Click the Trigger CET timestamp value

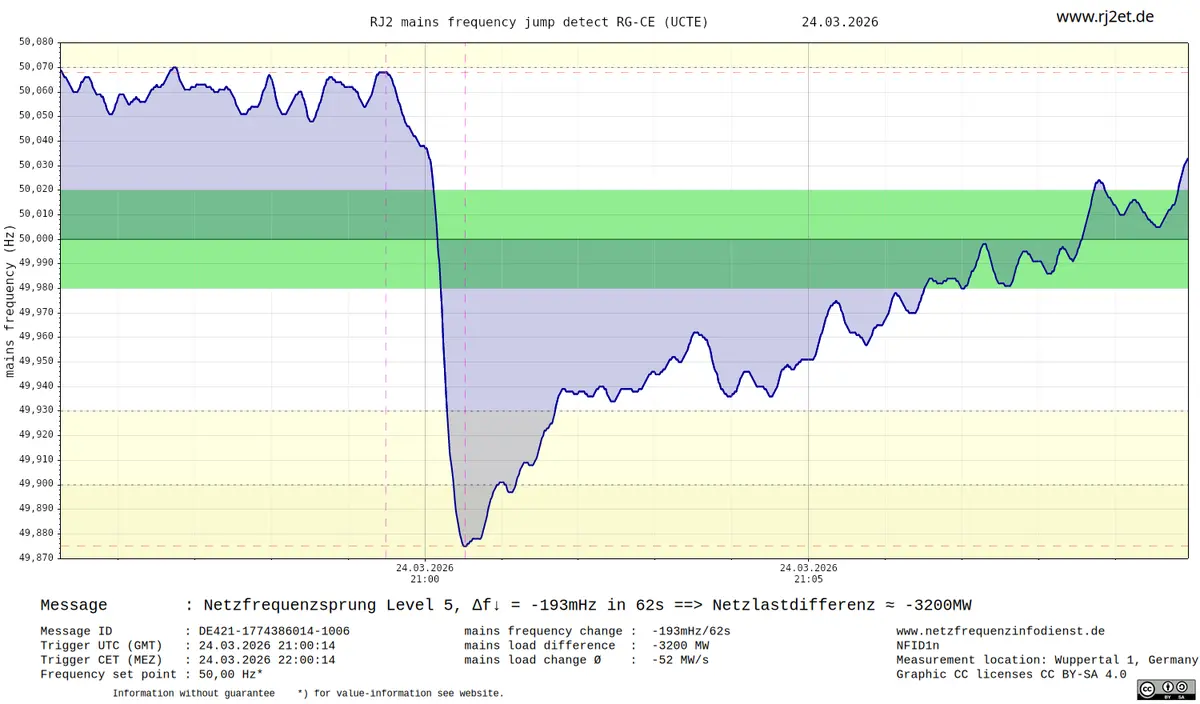click(x=267, y=660)
